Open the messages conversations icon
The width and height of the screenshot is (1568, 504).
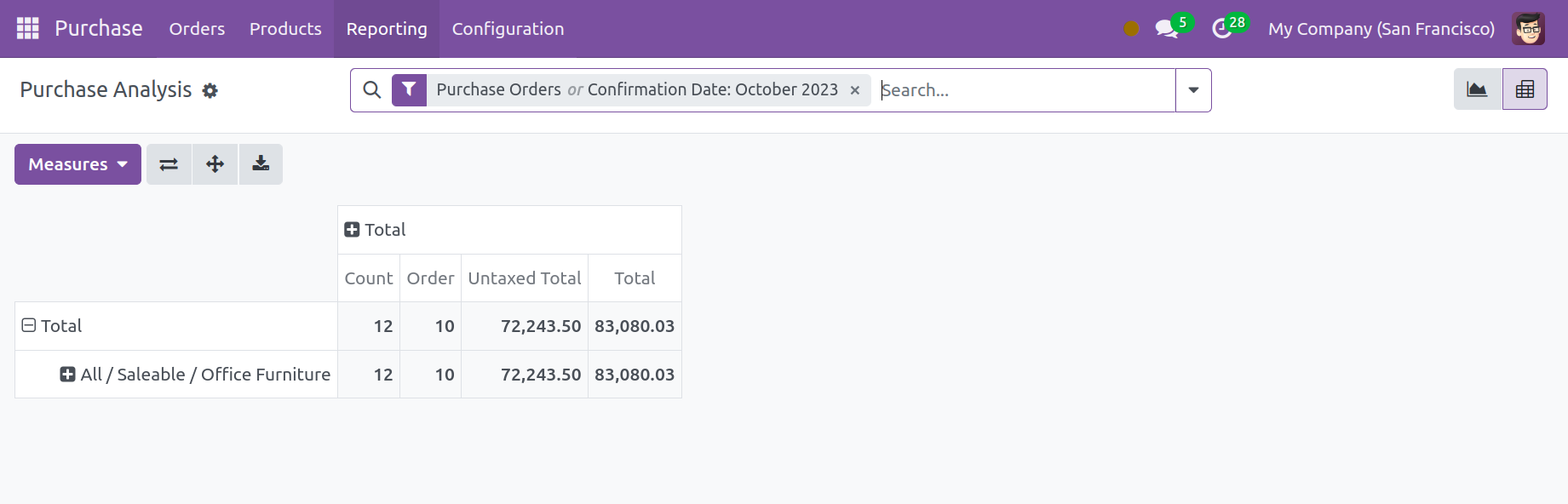click(1166, 29)
